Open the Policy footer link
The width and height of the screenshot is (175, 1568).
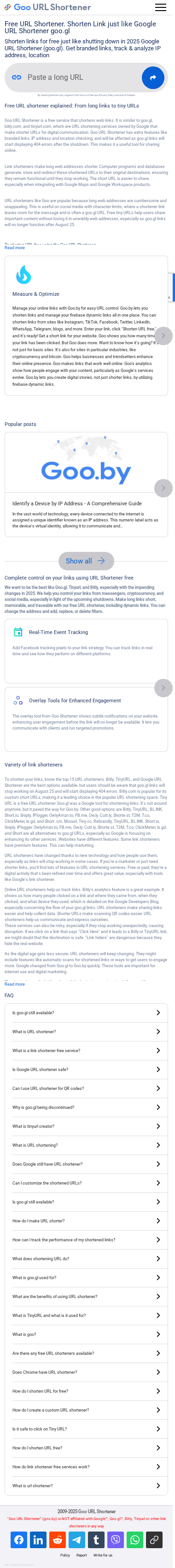tap(65, 1555)
